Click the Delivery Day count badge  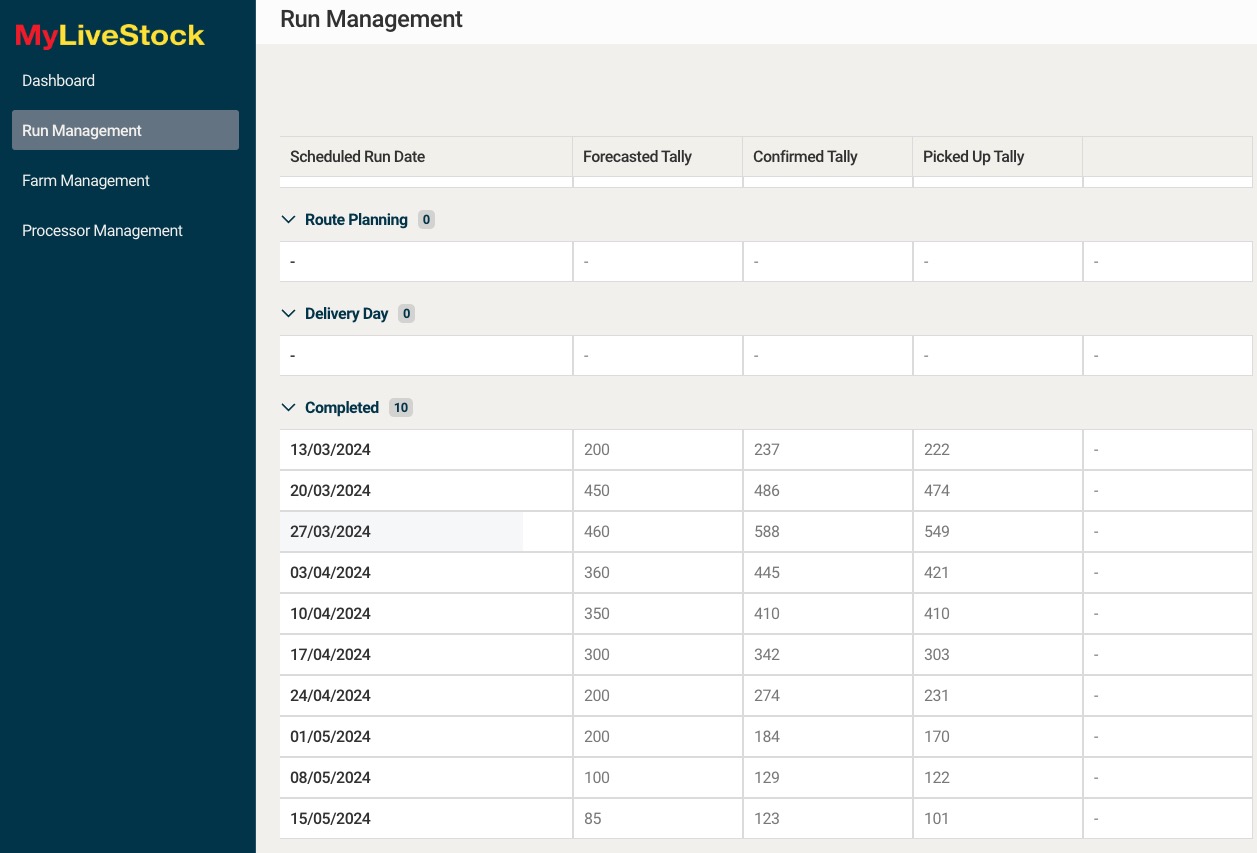[x=406, y=314]
